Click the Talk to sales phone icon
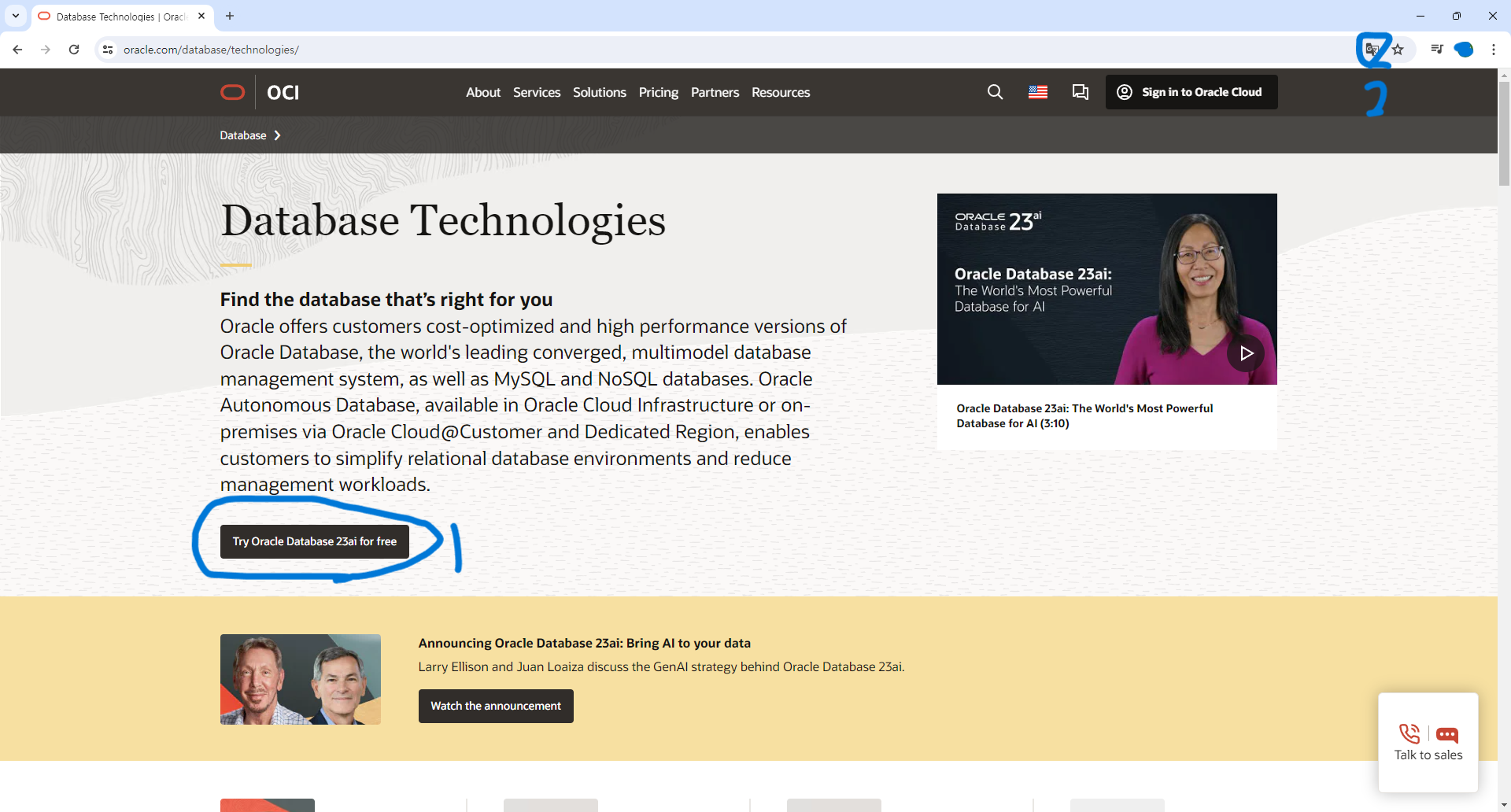Image resolution: width=1511 pixels, height=812 pixels. coord(1409,734)
